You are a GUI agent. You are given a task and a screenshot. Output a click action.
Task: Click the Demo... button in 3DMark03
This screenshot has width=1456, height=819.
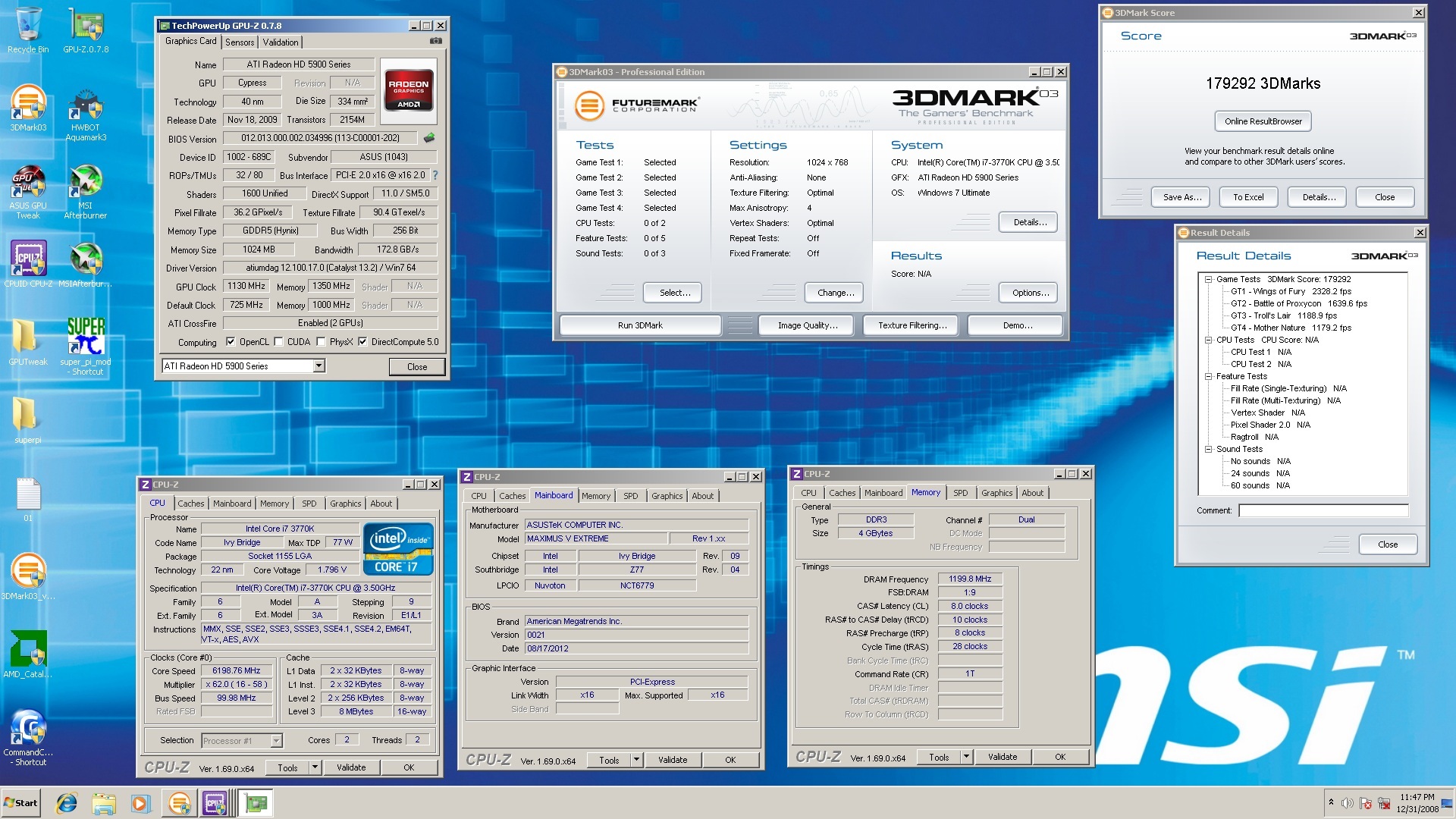tap(1017, 325)
